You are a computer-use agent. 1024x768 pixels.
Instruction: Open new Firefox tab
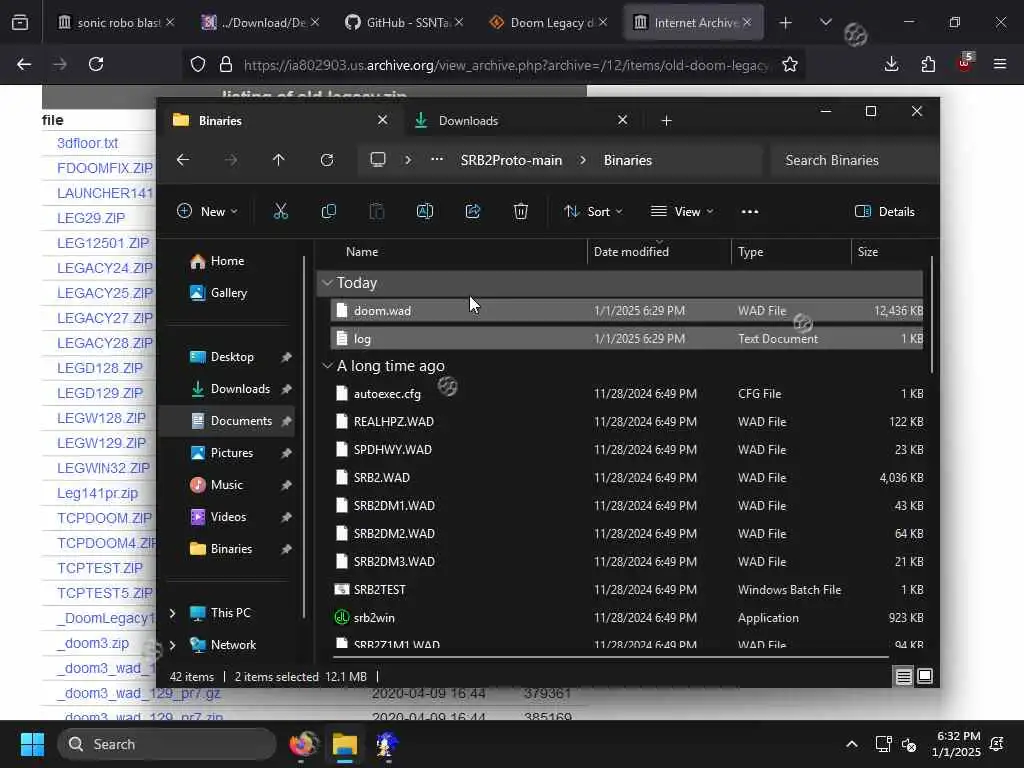pos(786,23)
